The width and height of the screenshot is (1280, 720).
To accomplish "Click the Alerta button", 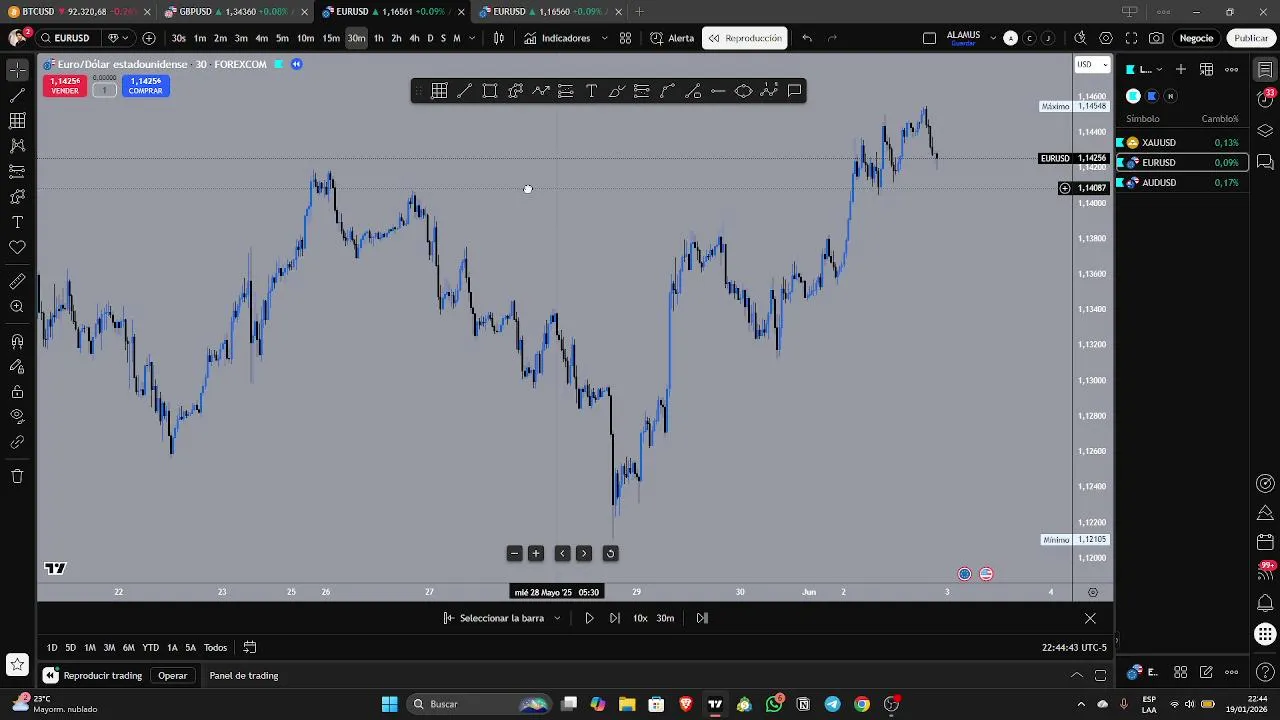I will point(672,38).
